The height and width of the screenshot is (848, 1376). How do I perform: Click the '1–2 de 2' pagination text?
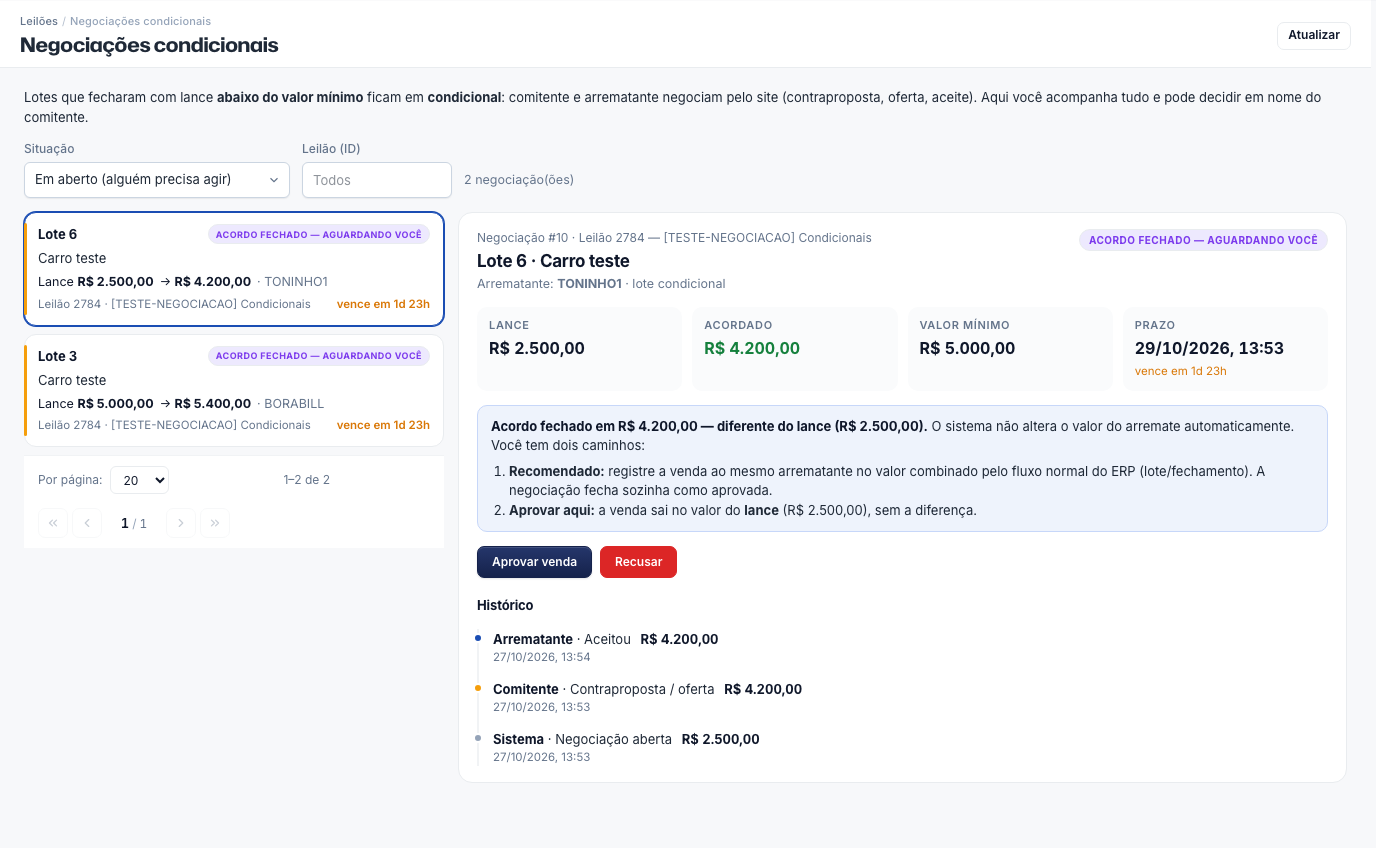(x=307, y=480)
